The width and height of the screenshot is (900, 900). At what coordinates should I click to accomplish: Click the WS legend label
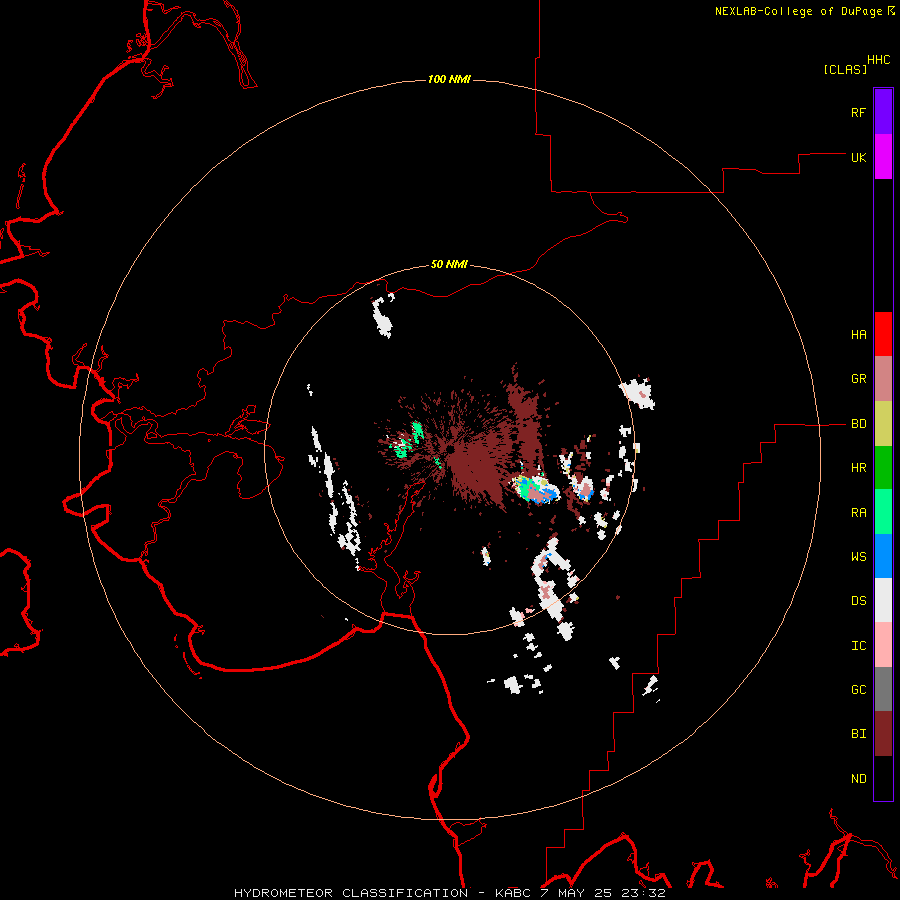858,557
